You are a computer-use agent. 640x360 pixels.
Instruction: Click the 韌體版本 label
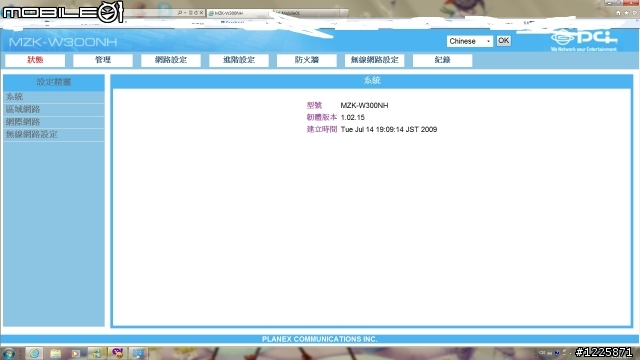(x=322, y=118)
